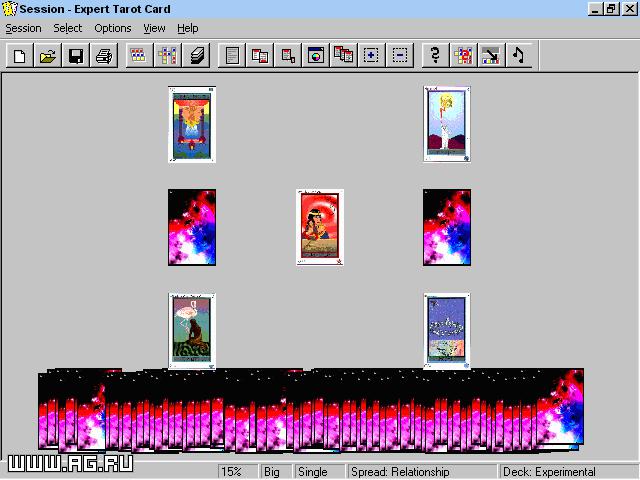This screenshot has height=480, width=640.
Task: Open a saved session via folder icon
Action: click(47, 56)
